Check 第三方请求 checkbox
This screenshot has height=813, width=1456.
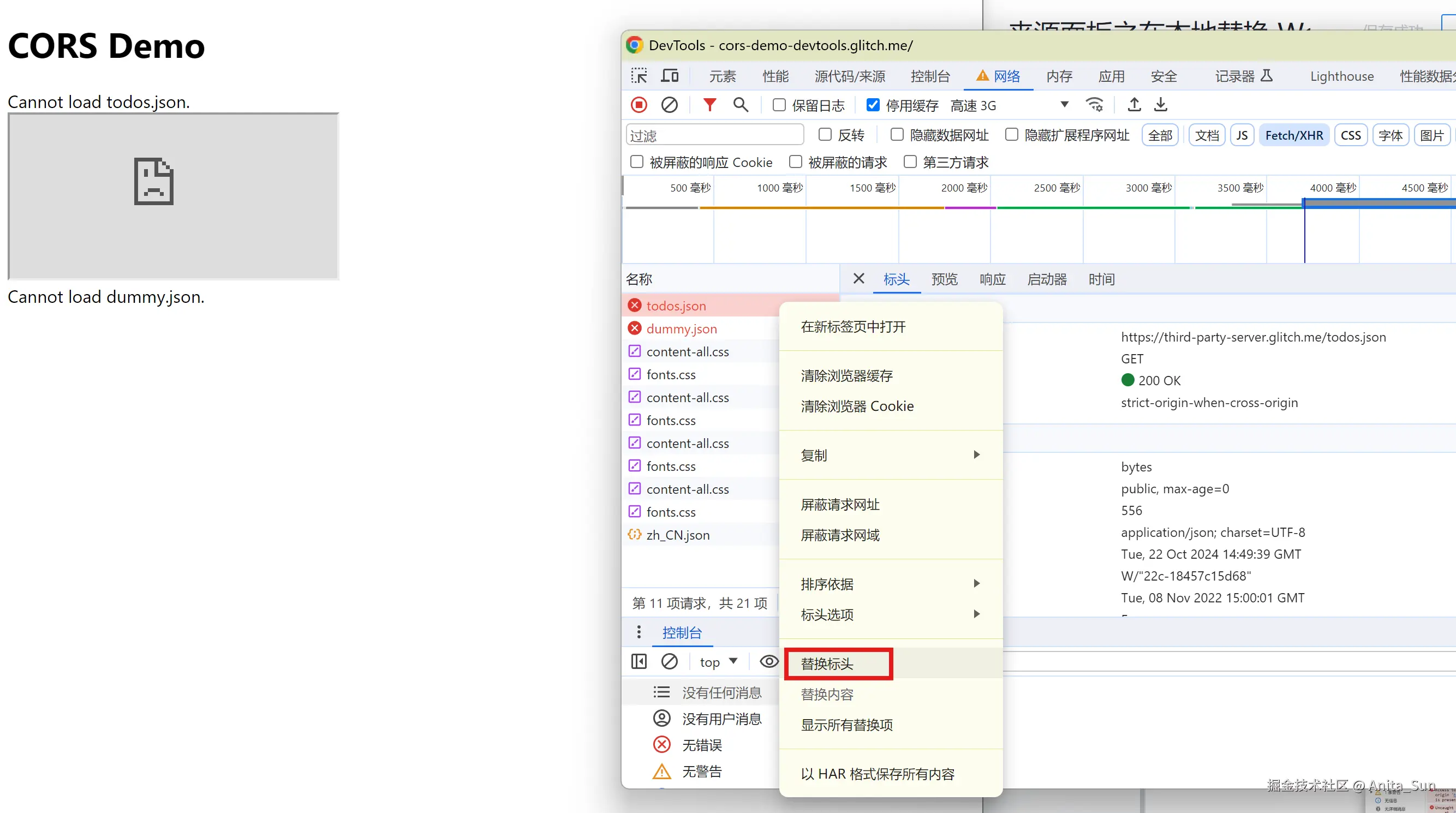[x=910, y=162]
